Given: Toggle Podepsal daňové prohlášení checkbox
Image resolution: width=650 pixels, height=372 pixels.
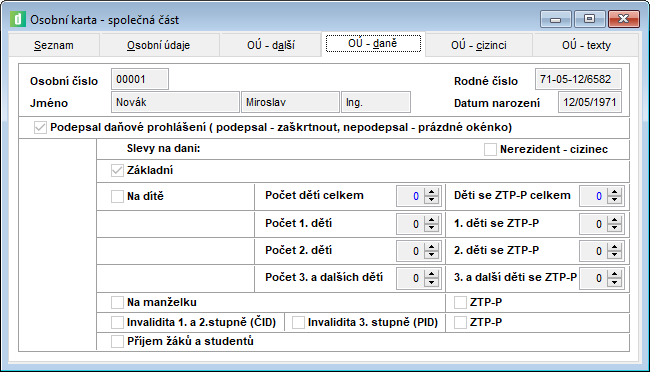Looking at the screenshot, I should 40,127.
